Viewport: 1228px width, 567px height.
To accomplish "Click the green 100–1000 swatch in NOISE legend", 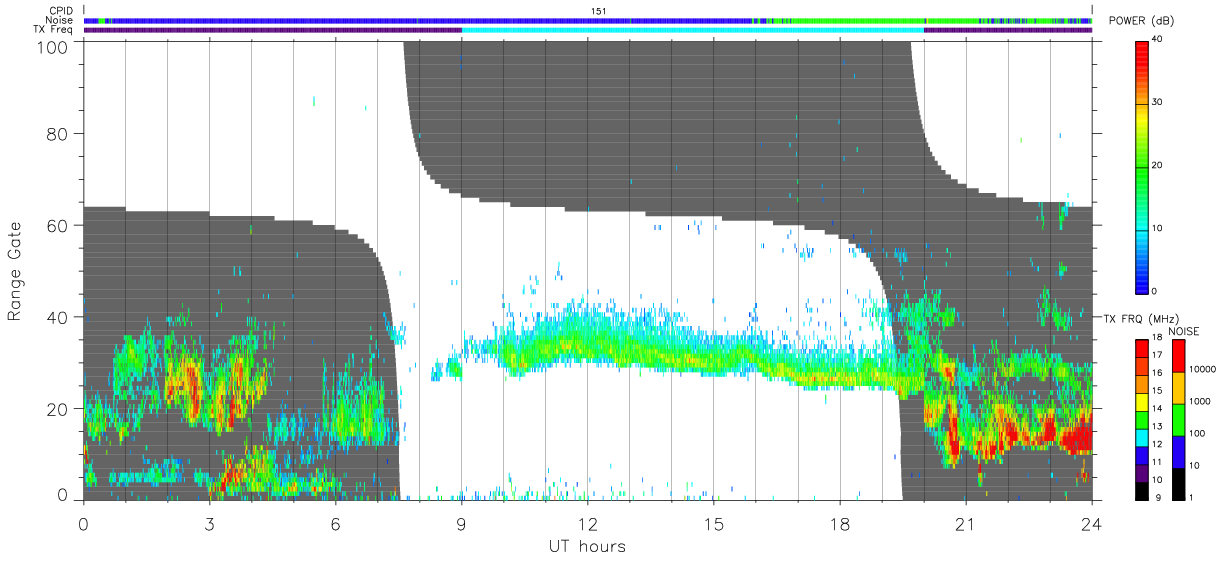I will click(1178, 418).
